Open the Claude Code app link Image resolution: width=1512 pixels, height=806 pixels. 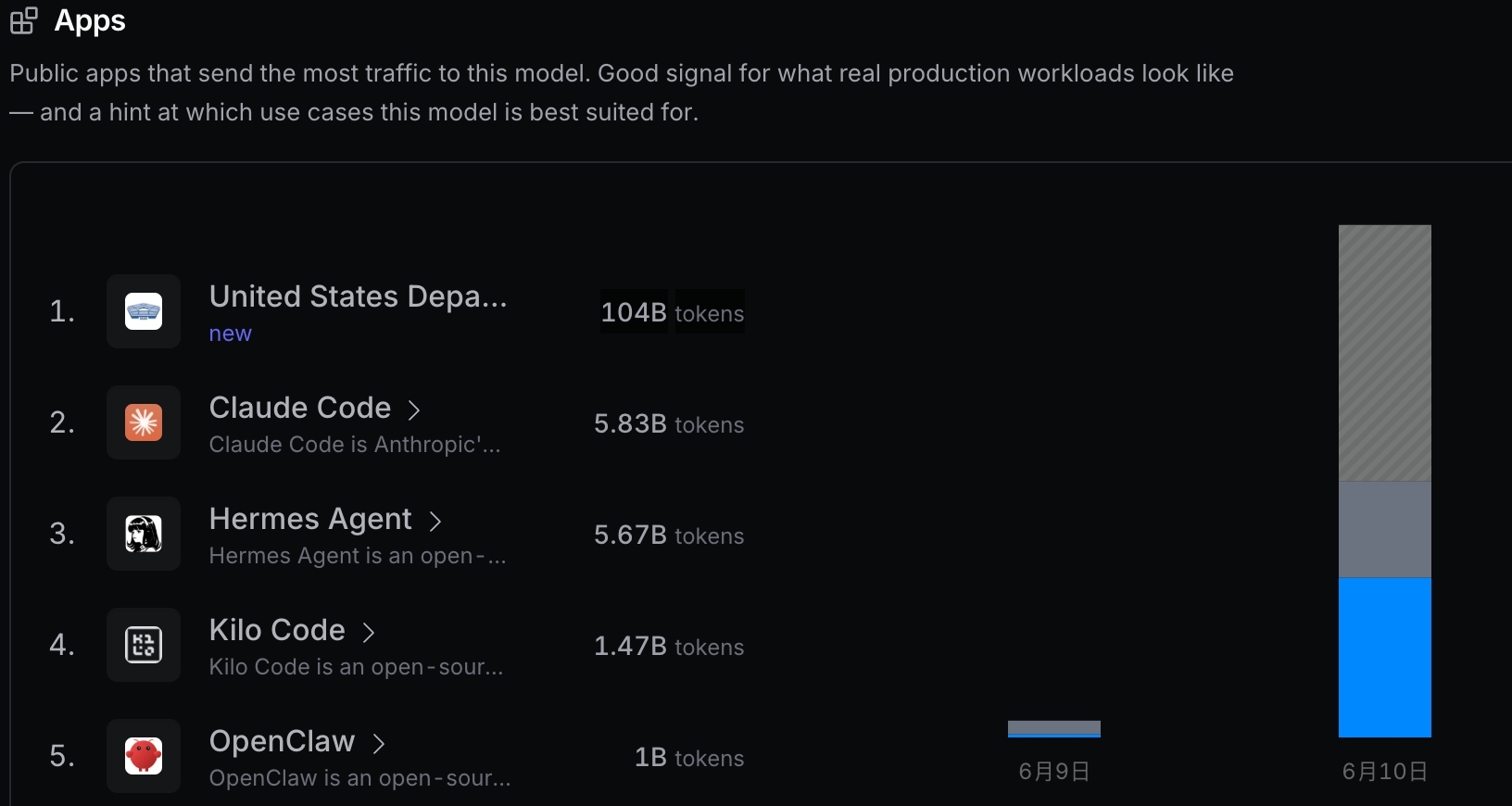300,408
